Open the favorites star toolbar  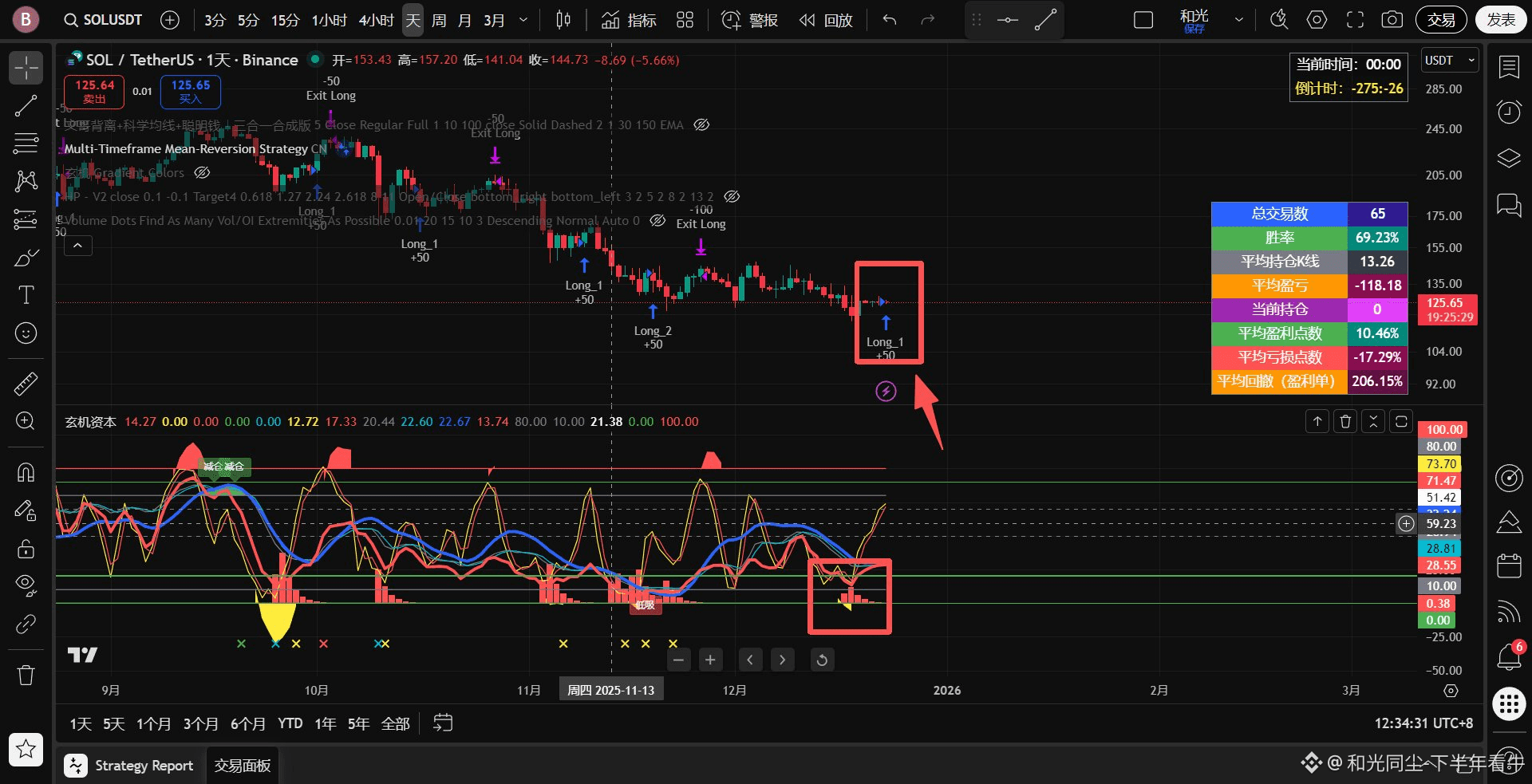click(x=26, y=749)
